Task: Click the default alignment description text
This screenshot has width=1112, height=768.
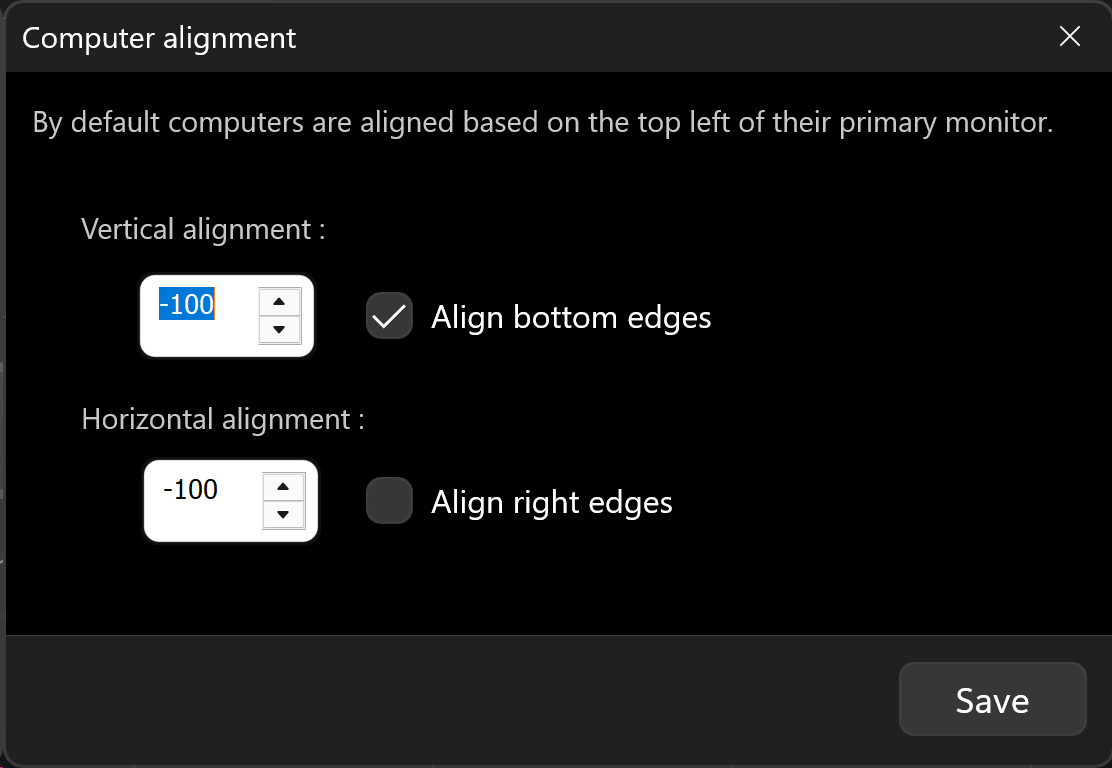Action: click(x=542, y=124)
